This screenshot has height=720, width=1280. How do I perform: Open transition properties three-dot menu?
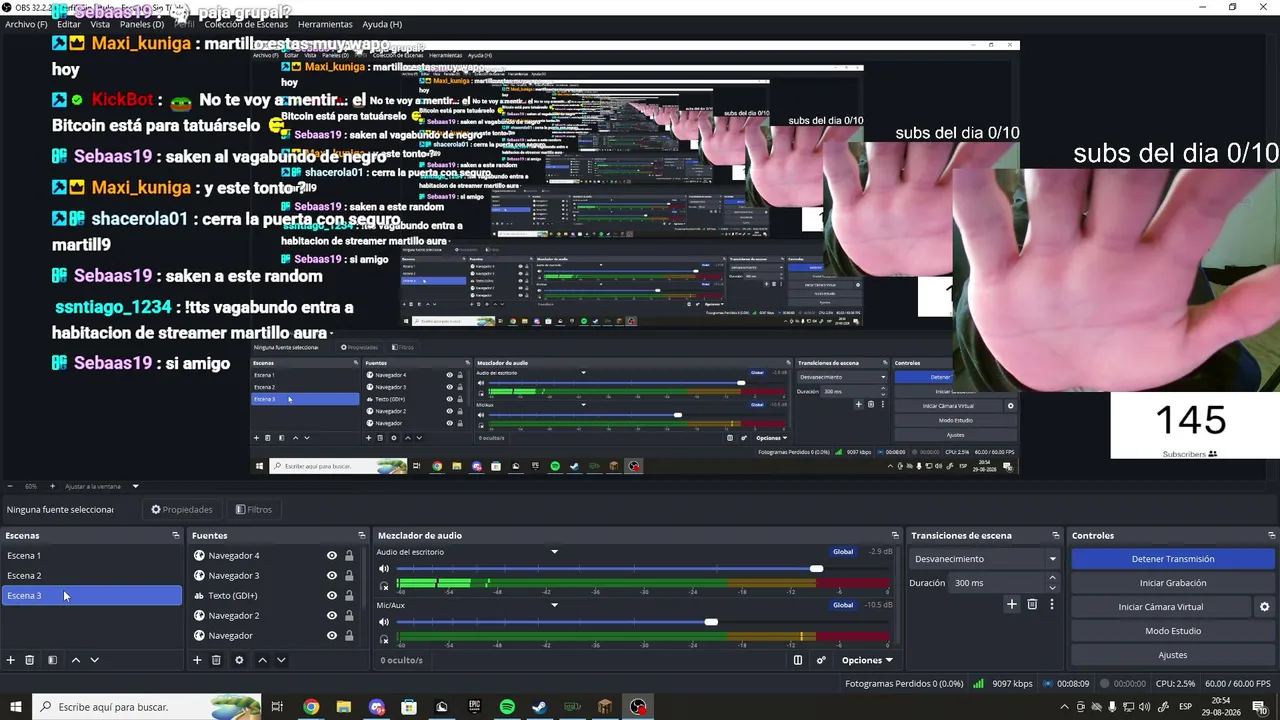coord(1052,604)
